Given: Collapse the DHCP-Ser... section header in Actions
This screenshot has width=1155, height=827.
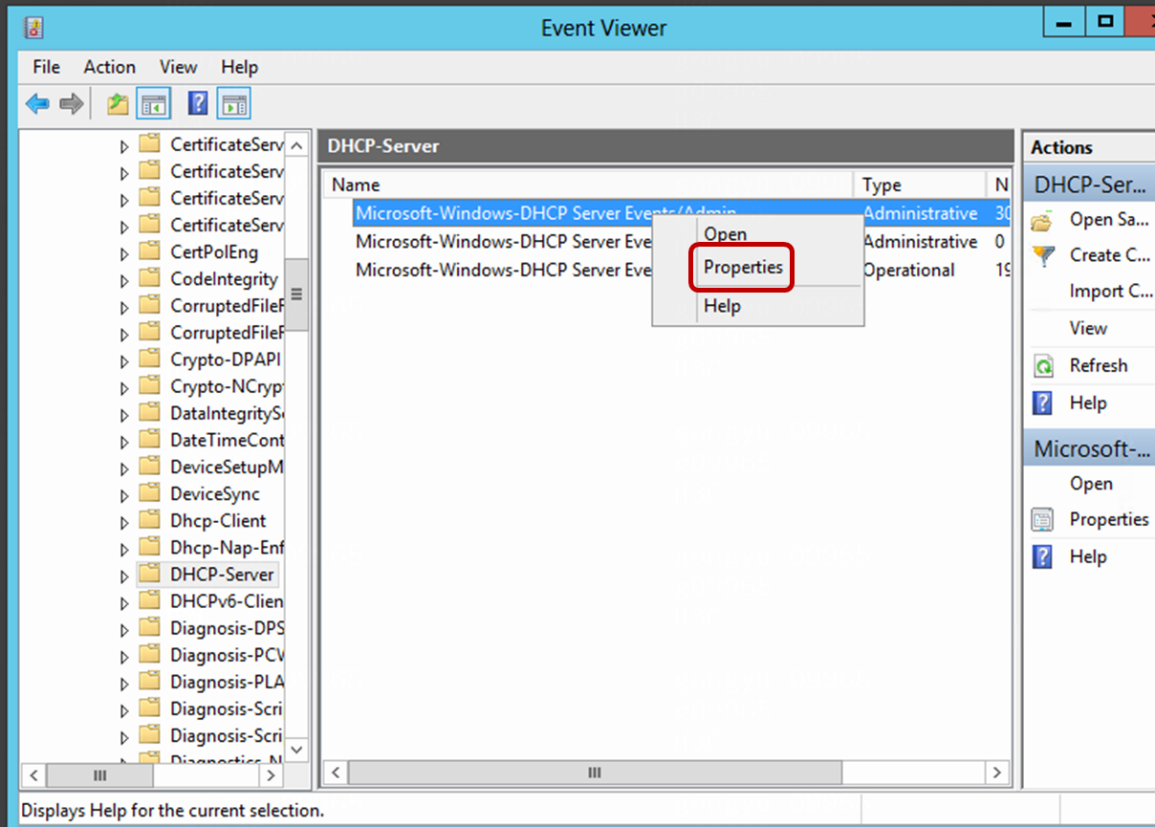Looking at the screenshot, I should tap(1090, 185).
